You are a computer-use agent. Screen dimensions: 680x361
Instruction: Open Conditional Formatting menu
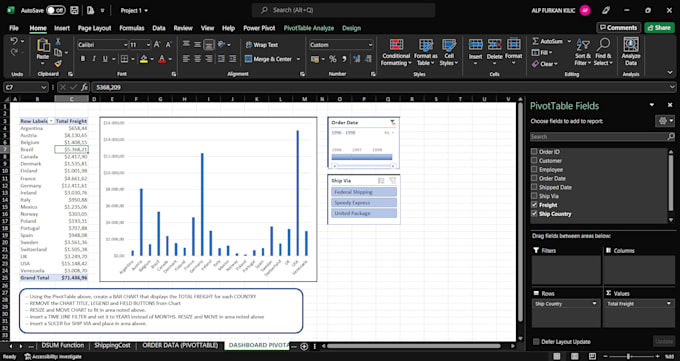click(396, 52)
